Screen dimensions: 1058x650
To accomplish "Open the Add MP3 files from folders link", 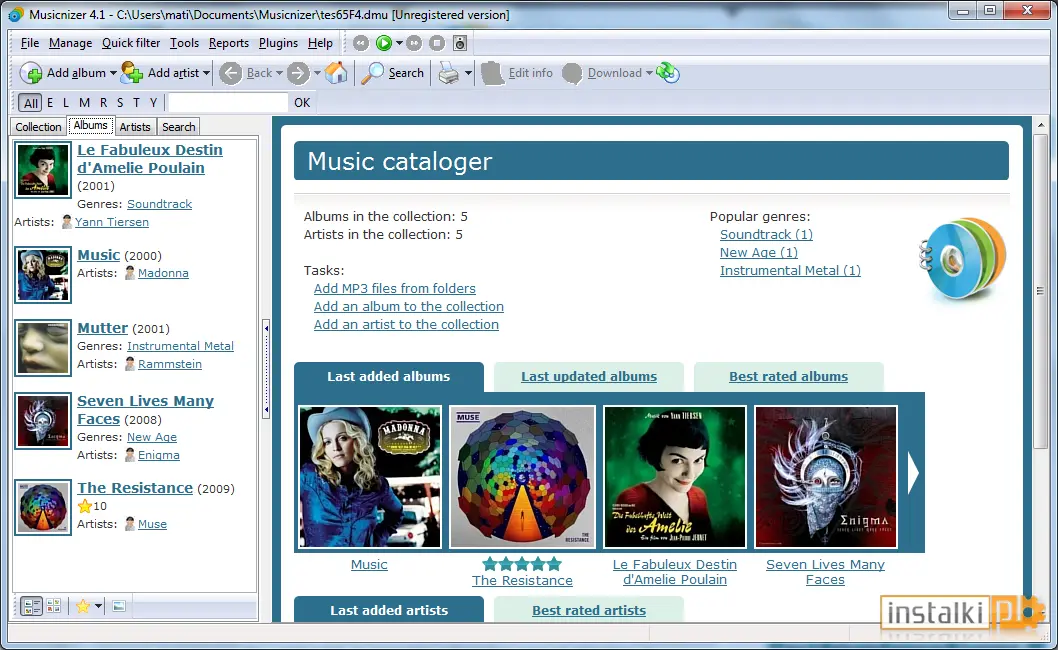I will click(x=395, y=288).
